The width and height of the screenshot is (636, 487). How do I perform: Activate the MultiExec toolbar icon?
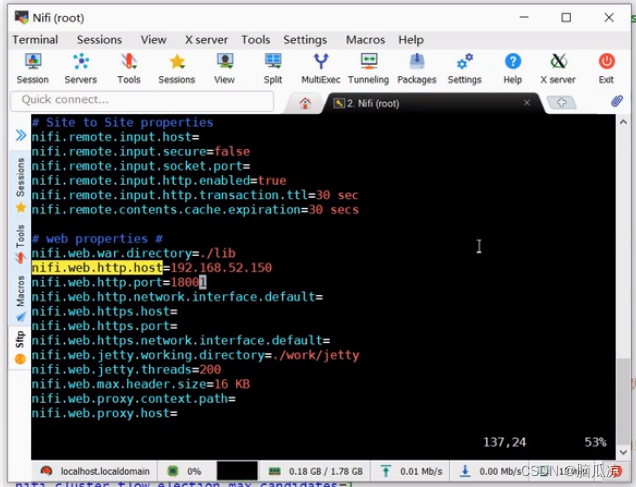[321, 69]
